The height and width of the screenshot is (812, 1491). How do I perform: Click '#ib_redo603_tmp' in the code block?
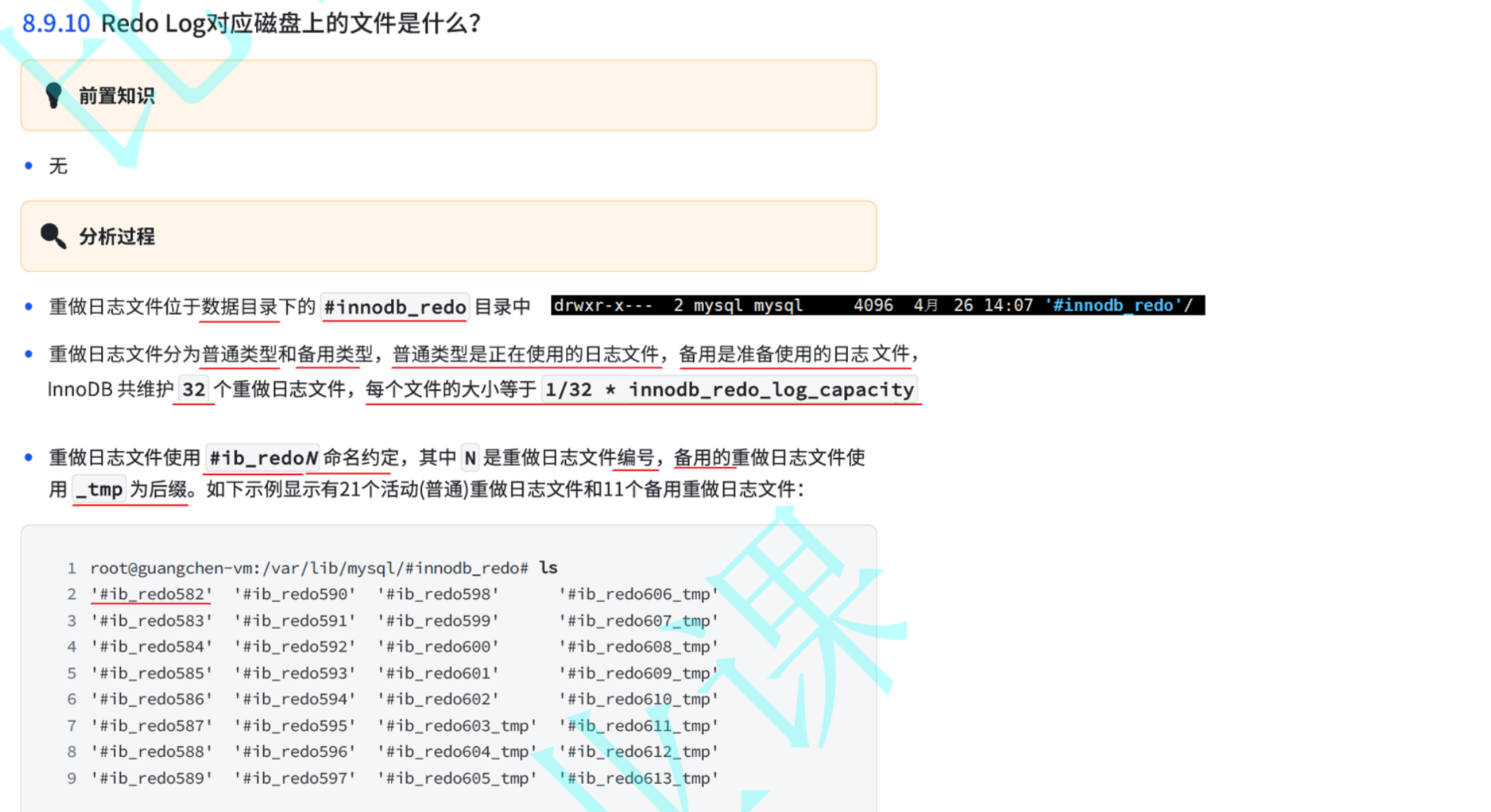(x=457, y=725)
